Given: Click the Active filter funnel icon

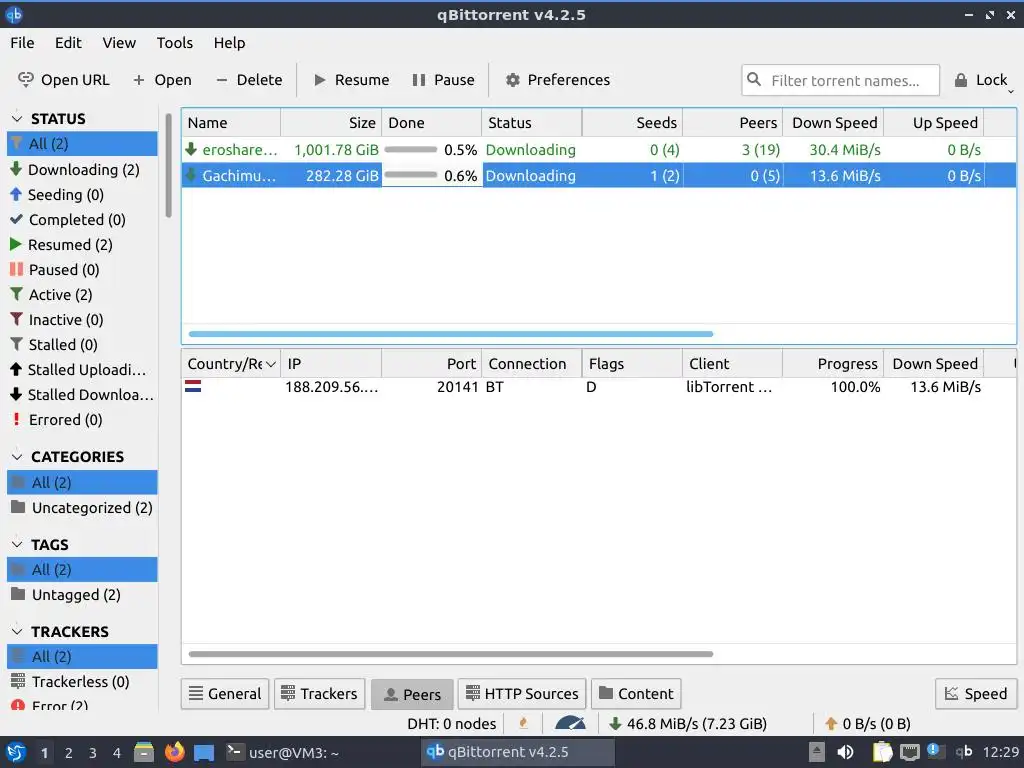Looking at the screenshot, I should (16, 295).
